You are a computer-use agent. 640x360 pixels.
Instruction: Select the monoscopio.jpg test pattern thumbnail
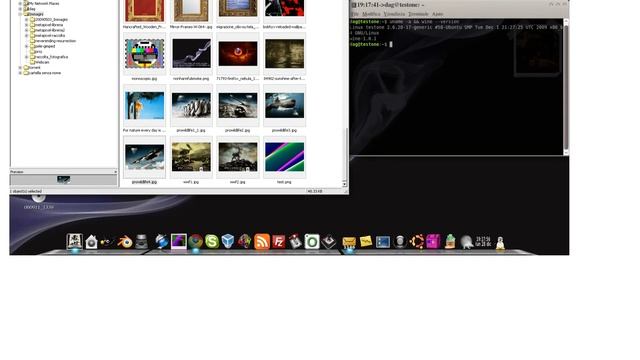pyautogui.click(x=144, y=54)
